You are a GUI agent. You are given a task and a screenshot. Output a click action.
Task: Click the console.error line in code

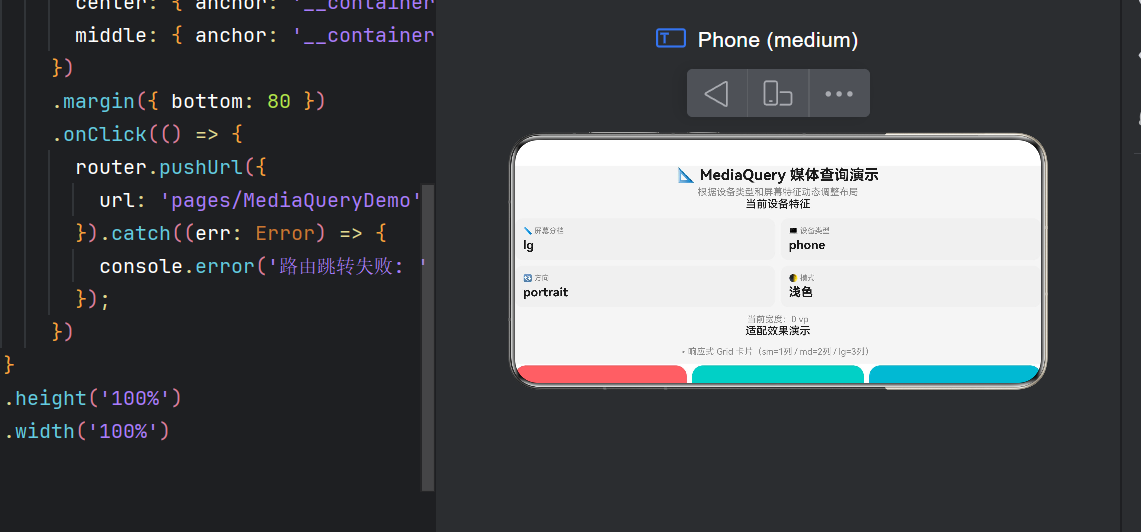pyautogui.click(x=263, y=266)
